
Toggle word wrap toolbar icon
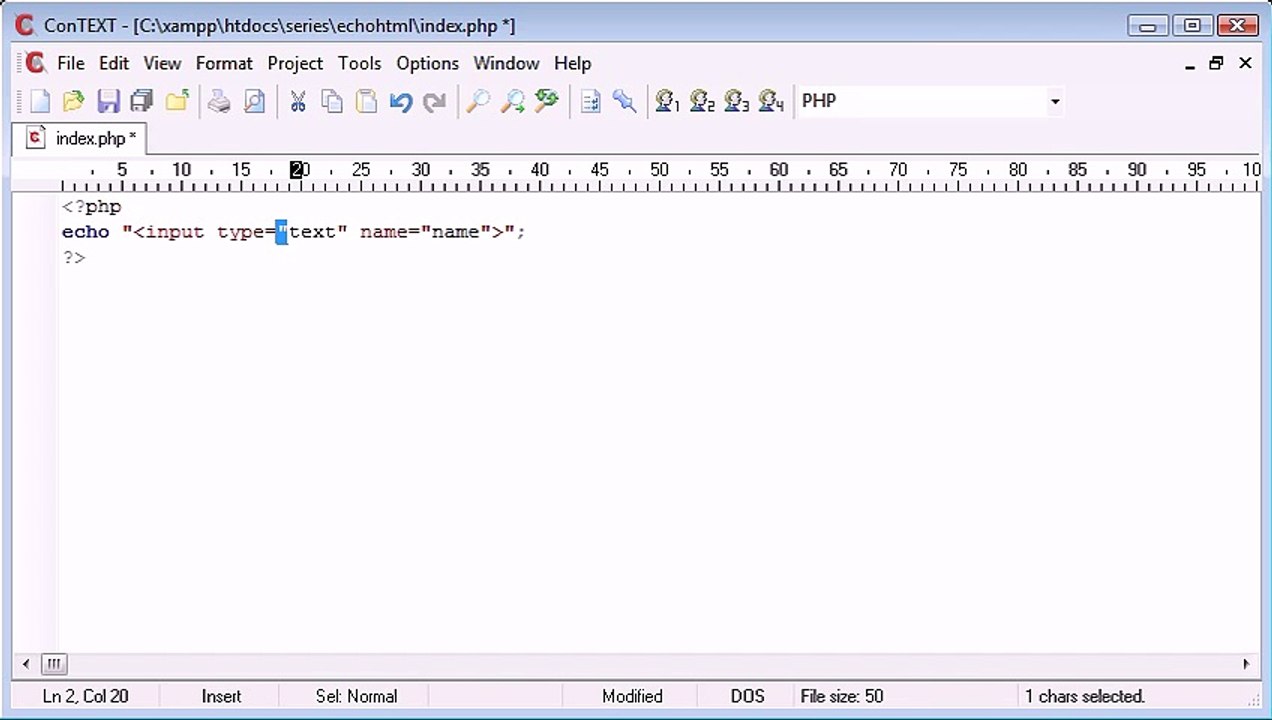(590, 101)
